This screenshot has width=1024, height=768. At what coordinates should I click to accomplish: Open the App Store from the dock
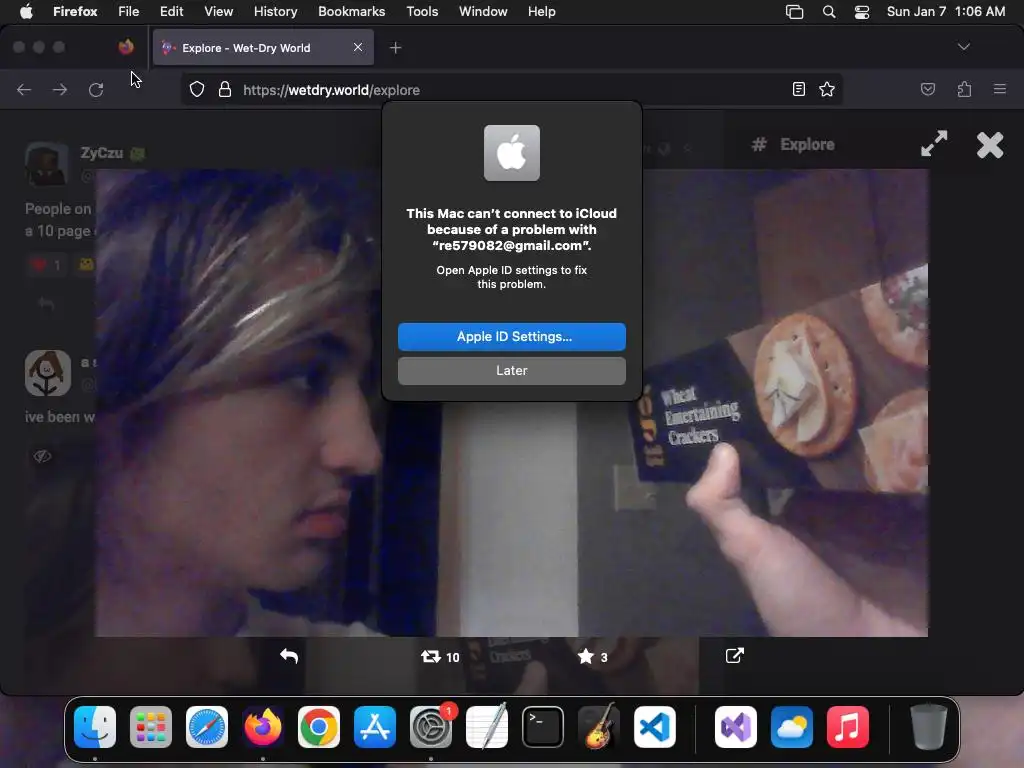[375, 727]
